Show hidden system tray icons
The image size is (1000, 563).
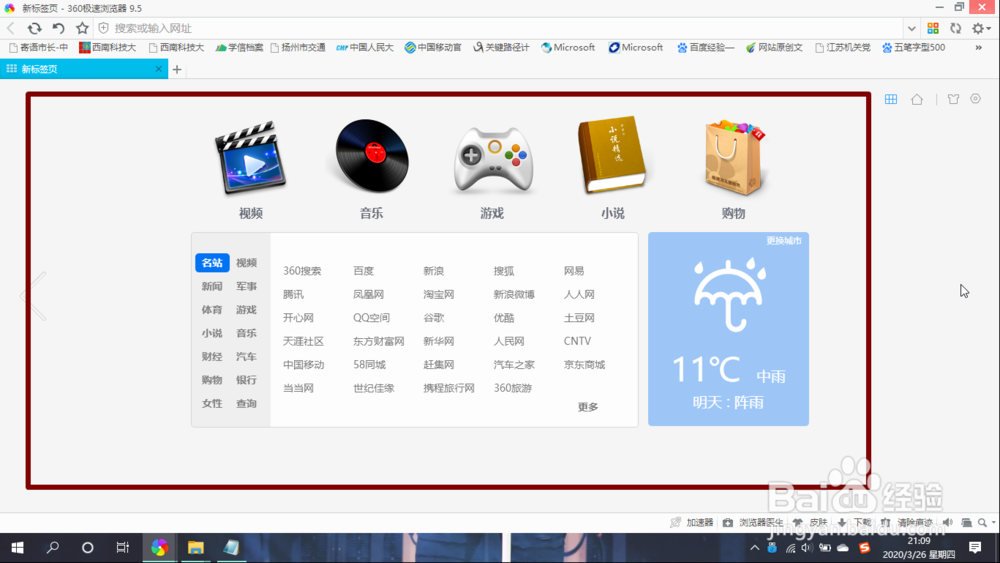click(x=754, y=548)
